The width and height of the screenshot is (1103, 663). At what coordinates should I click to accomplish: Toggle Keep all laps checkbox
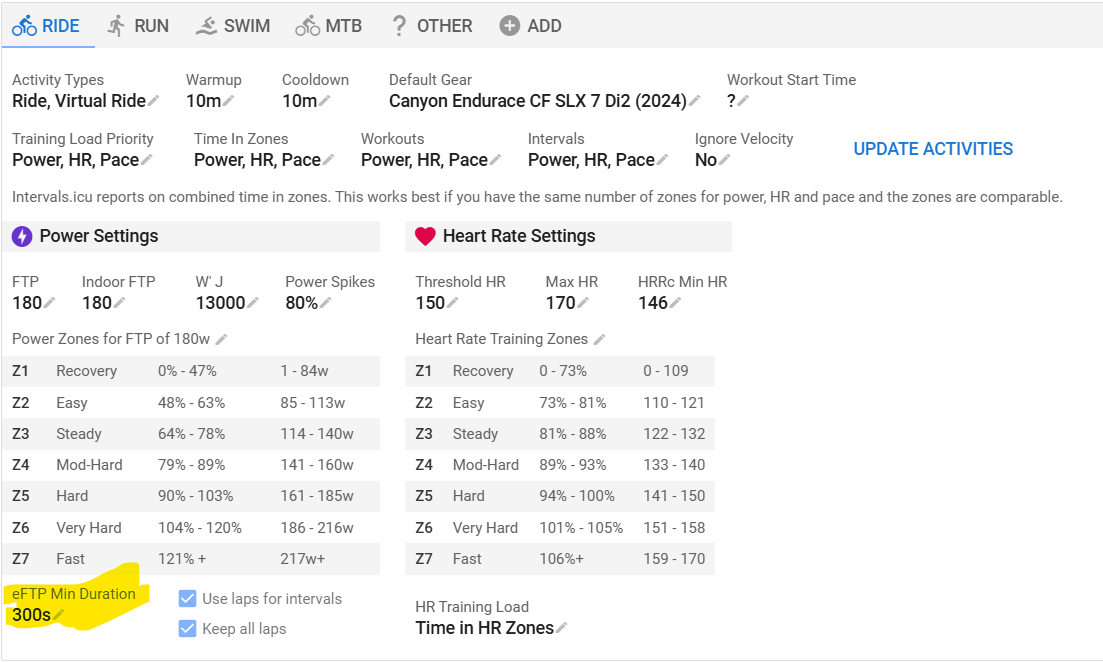(187, 629)
